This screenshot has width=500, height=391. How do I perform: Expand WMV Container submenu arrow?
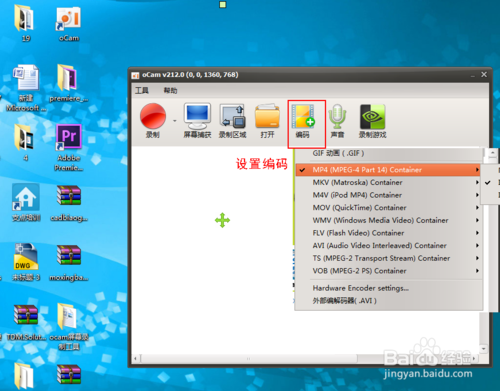(x=477, y=220)
